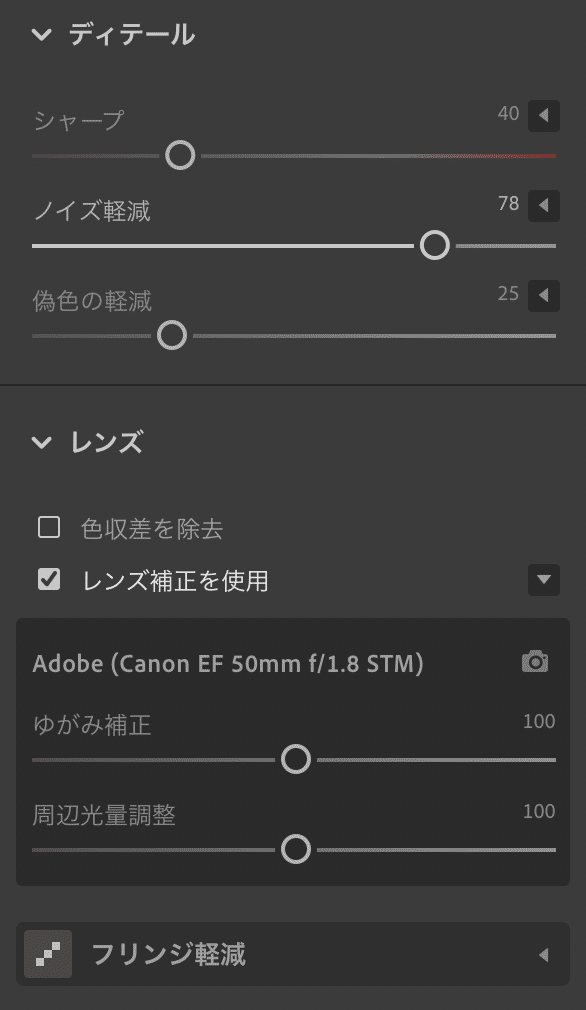Click the camera icon beside the lens profile
586x1010 pixels.
point(536,662)
